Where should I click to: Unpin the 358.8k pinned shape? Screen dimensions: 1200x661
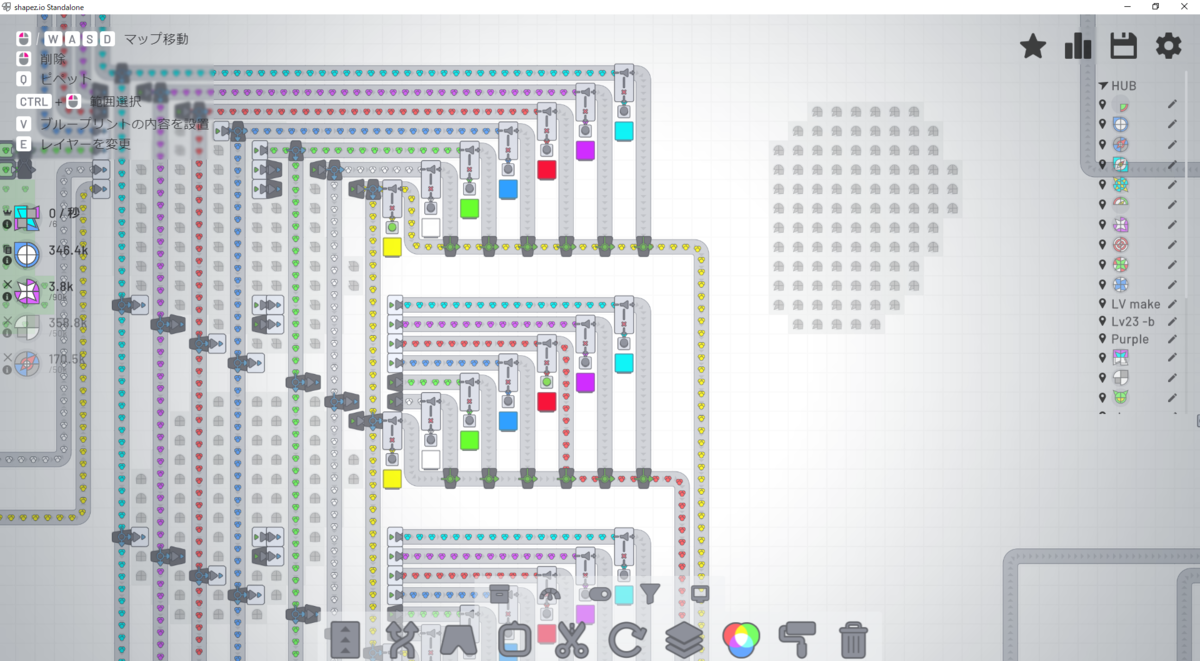click(7, 321)
